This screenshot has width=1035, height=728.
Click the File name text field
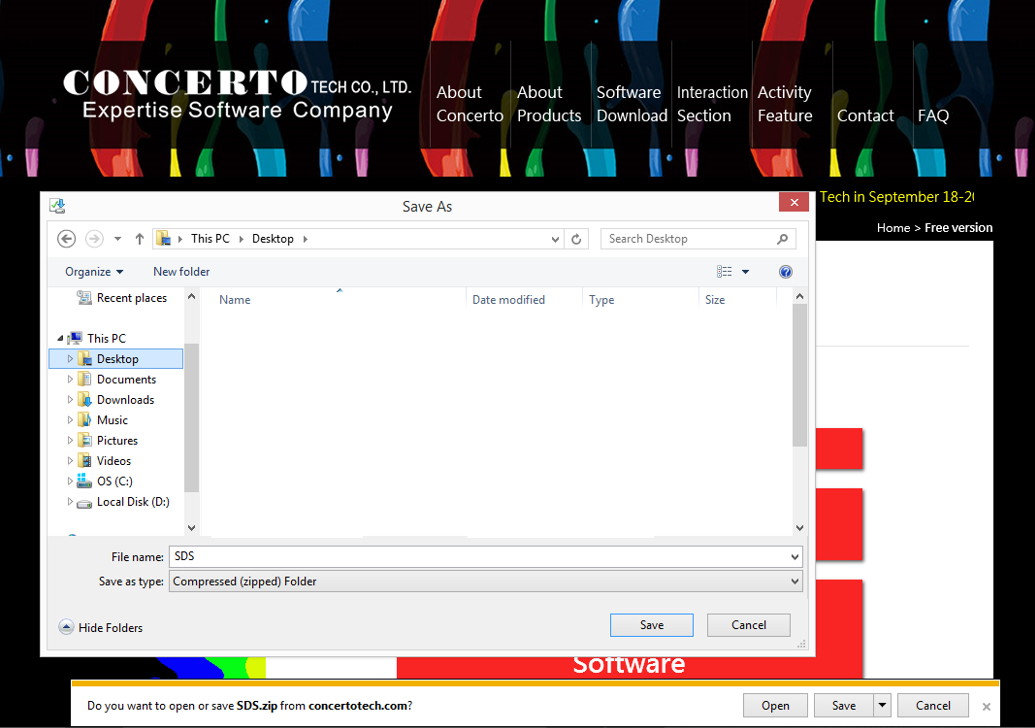tap(480, 556)
